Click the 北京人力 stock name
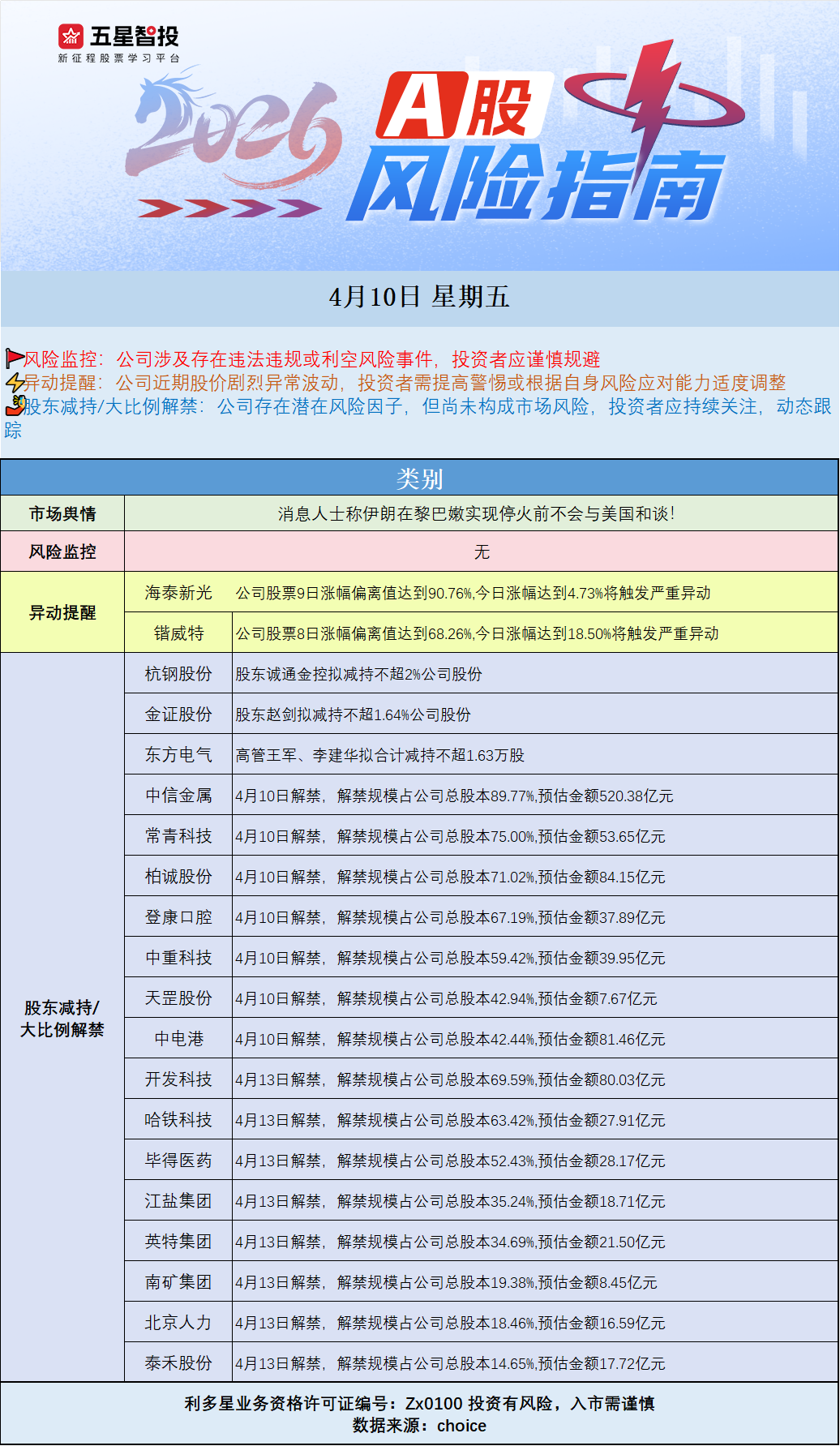 pos(178,1323)
